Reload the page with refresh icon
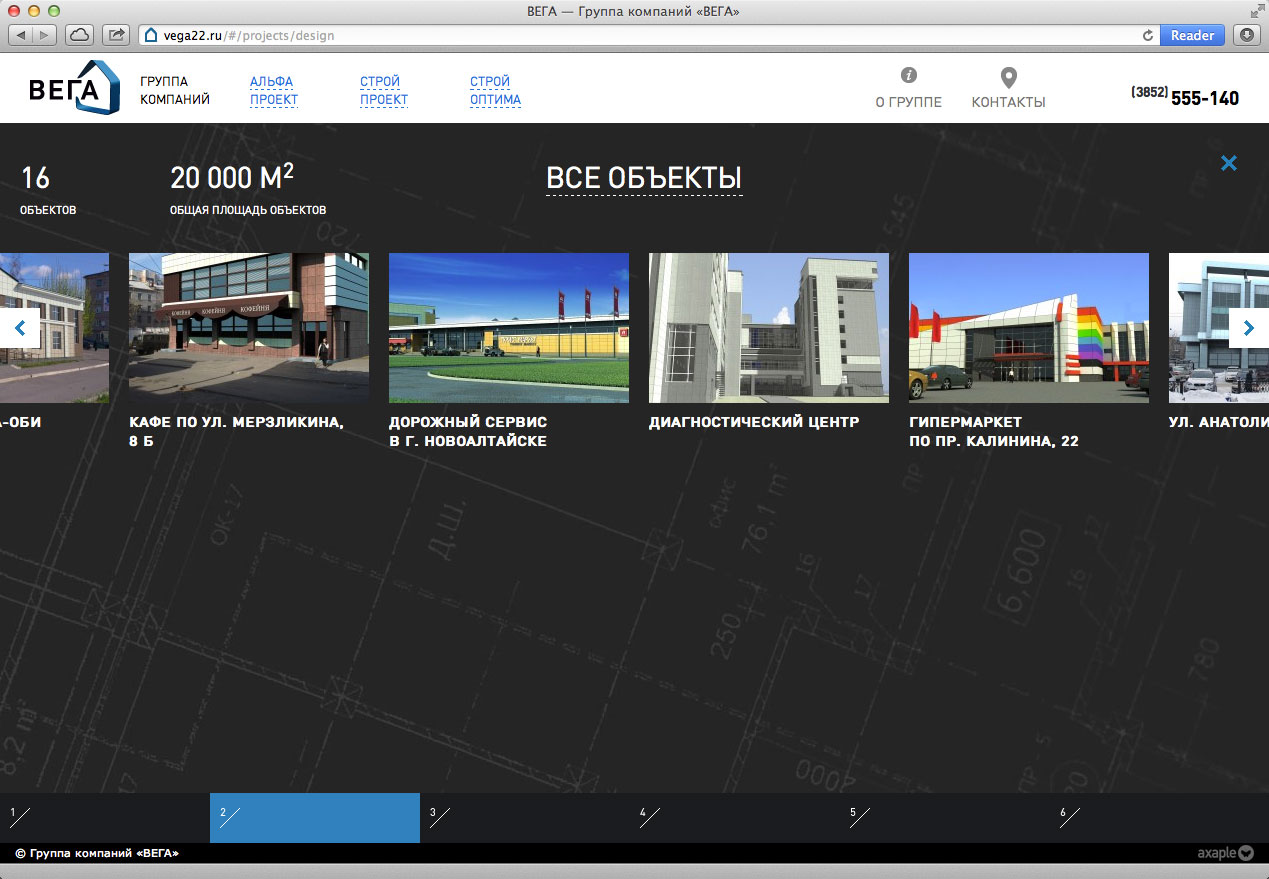Viewport: 1269px width, 879px height. point(1147,35)
